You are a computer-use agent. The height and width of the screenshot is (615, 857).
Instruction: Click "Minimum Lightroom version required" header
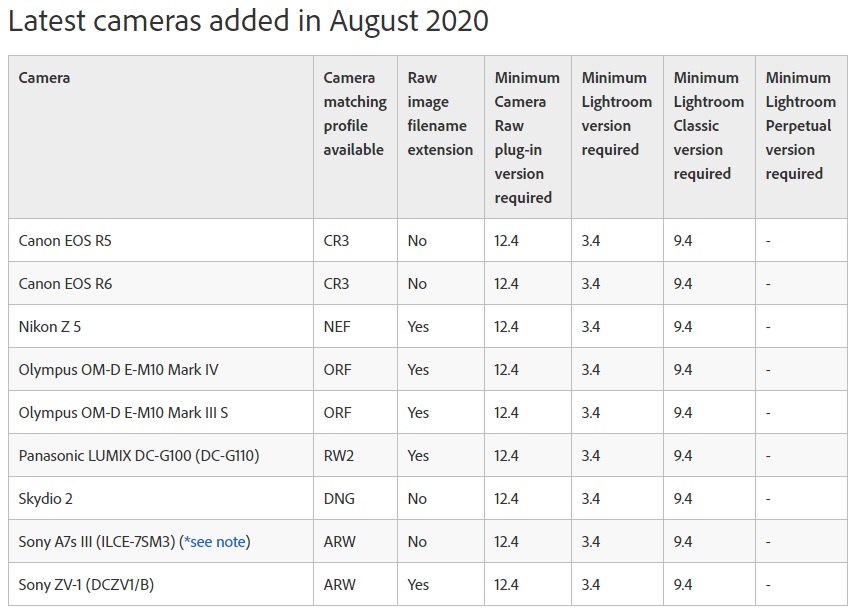pyautogui.click(x=616, y=114)
